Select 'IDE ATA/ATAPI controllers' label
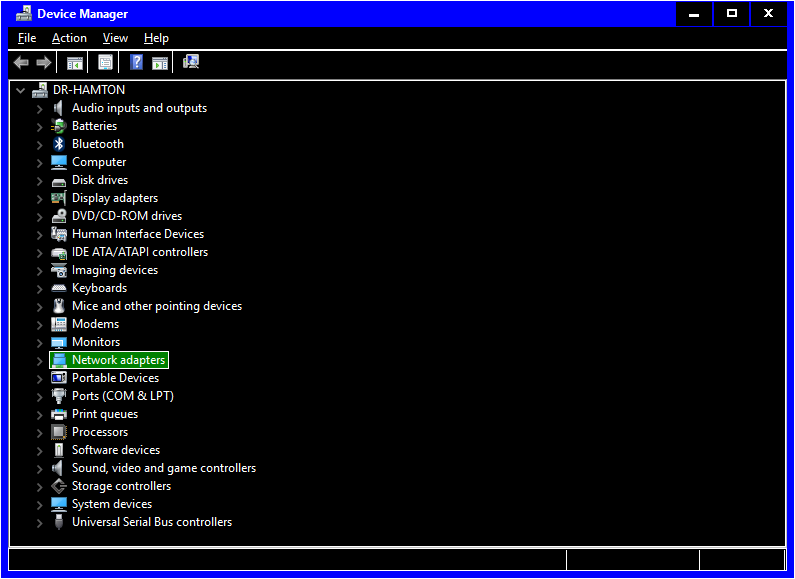 click(x=140, y=252)
